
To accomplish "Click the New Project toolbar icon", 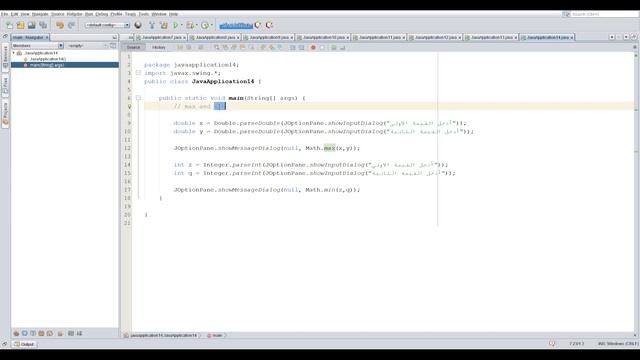I will pyautogui.click(x=20, y=25).
